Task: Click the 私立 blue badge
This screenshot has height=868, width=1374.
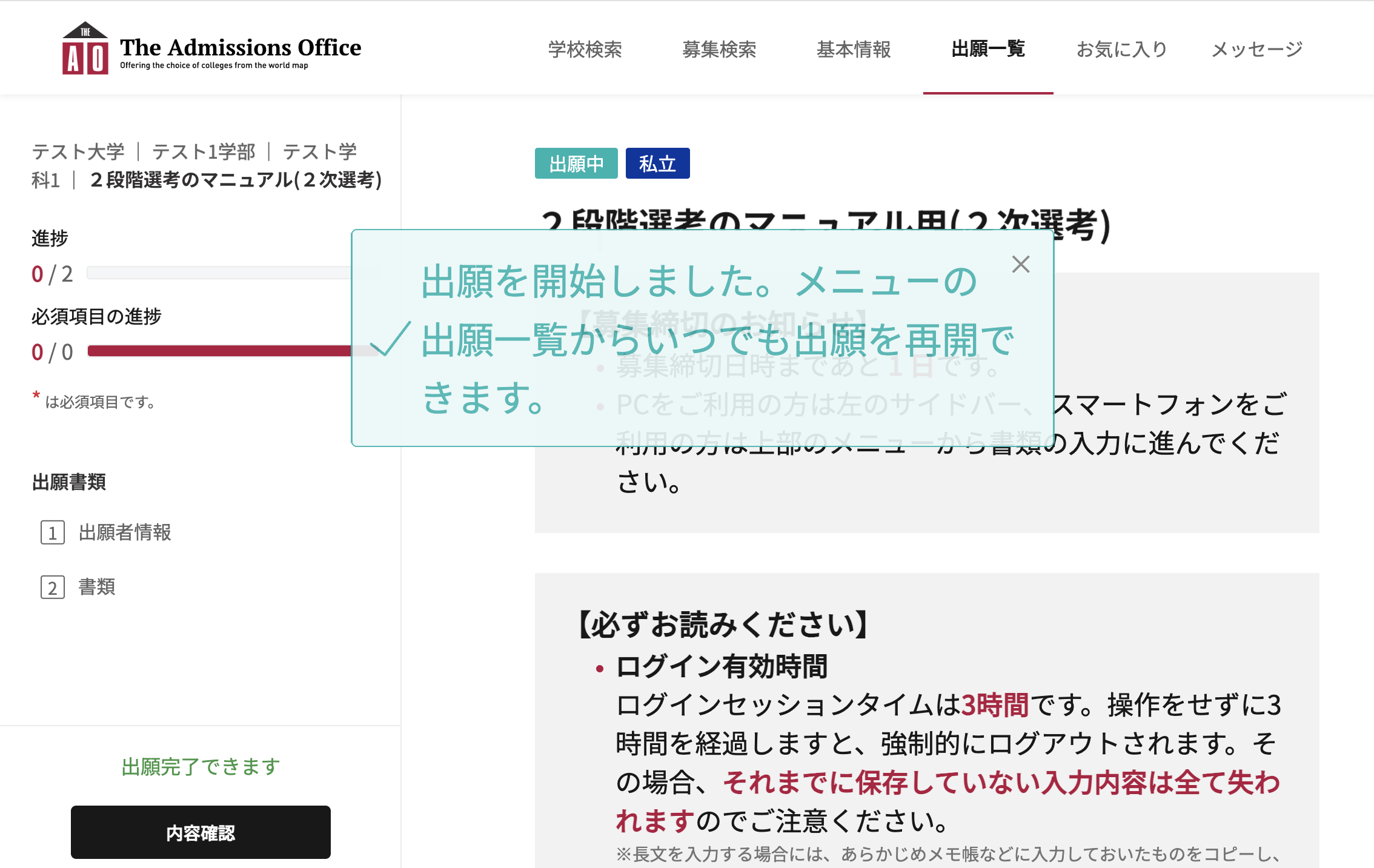Action: click(x=657, y=164)
